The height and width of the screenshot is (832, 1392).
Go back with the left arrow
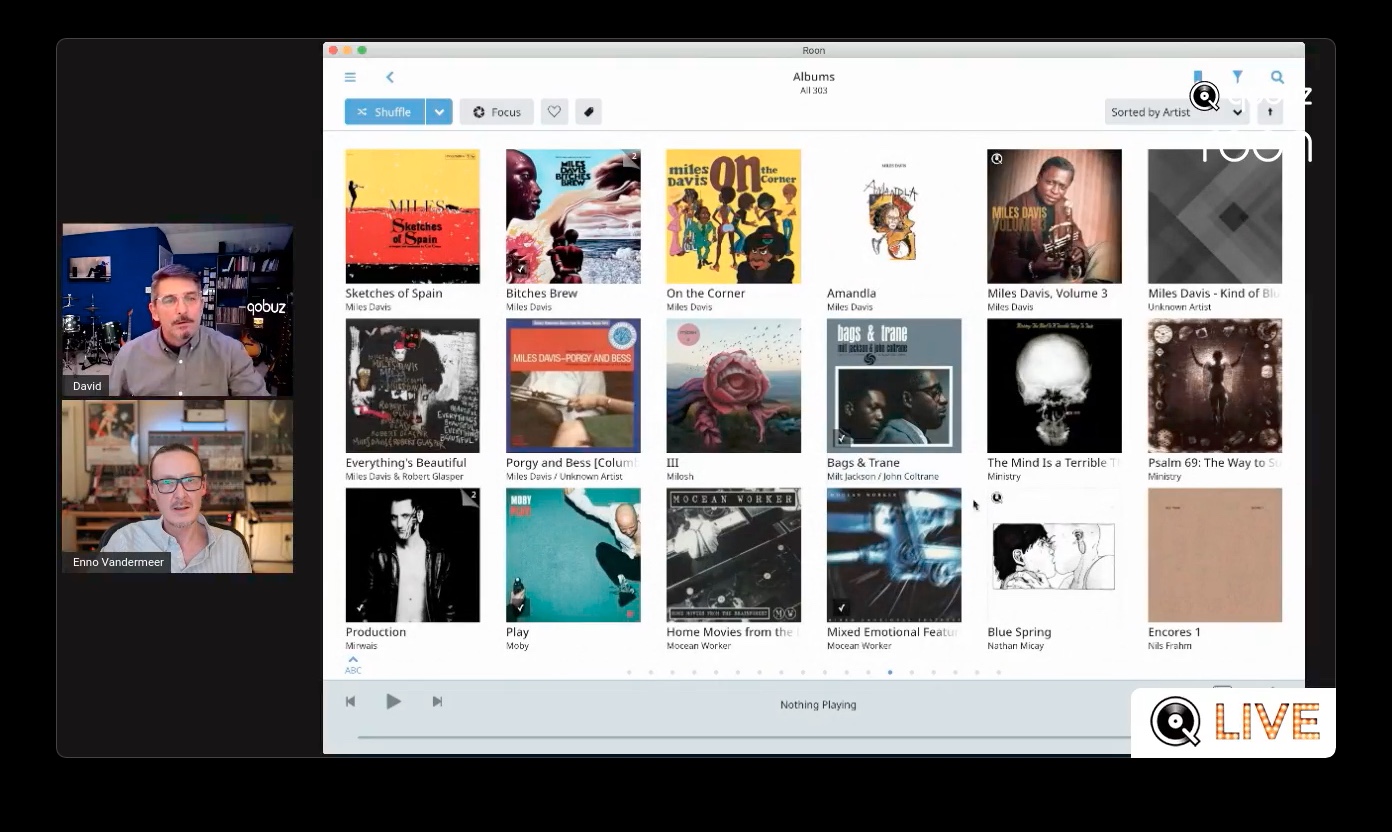coord(390,77)
